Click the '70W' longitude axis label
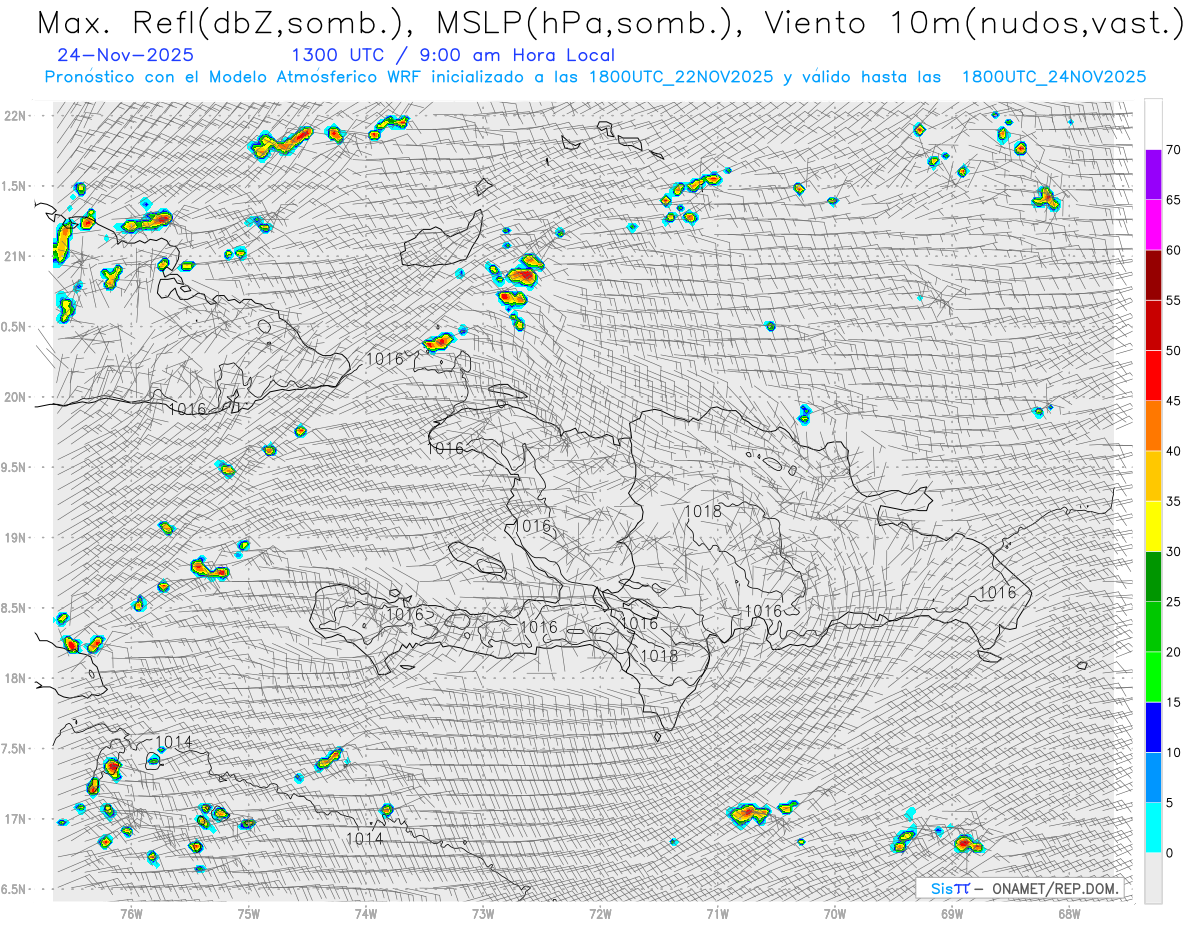The image size is (1200, 927). click(835, 913)
